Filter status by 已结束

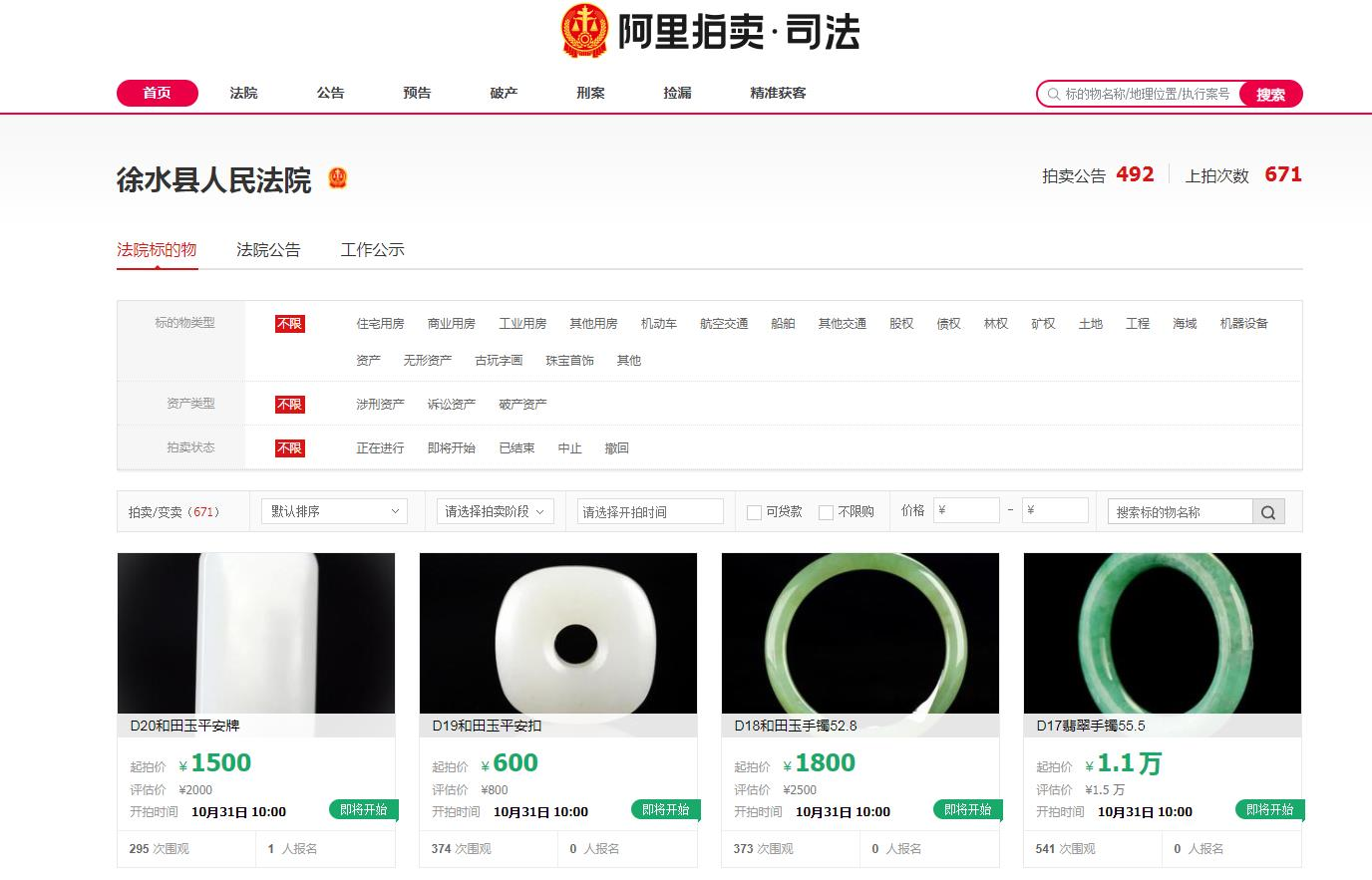point(516,448)
